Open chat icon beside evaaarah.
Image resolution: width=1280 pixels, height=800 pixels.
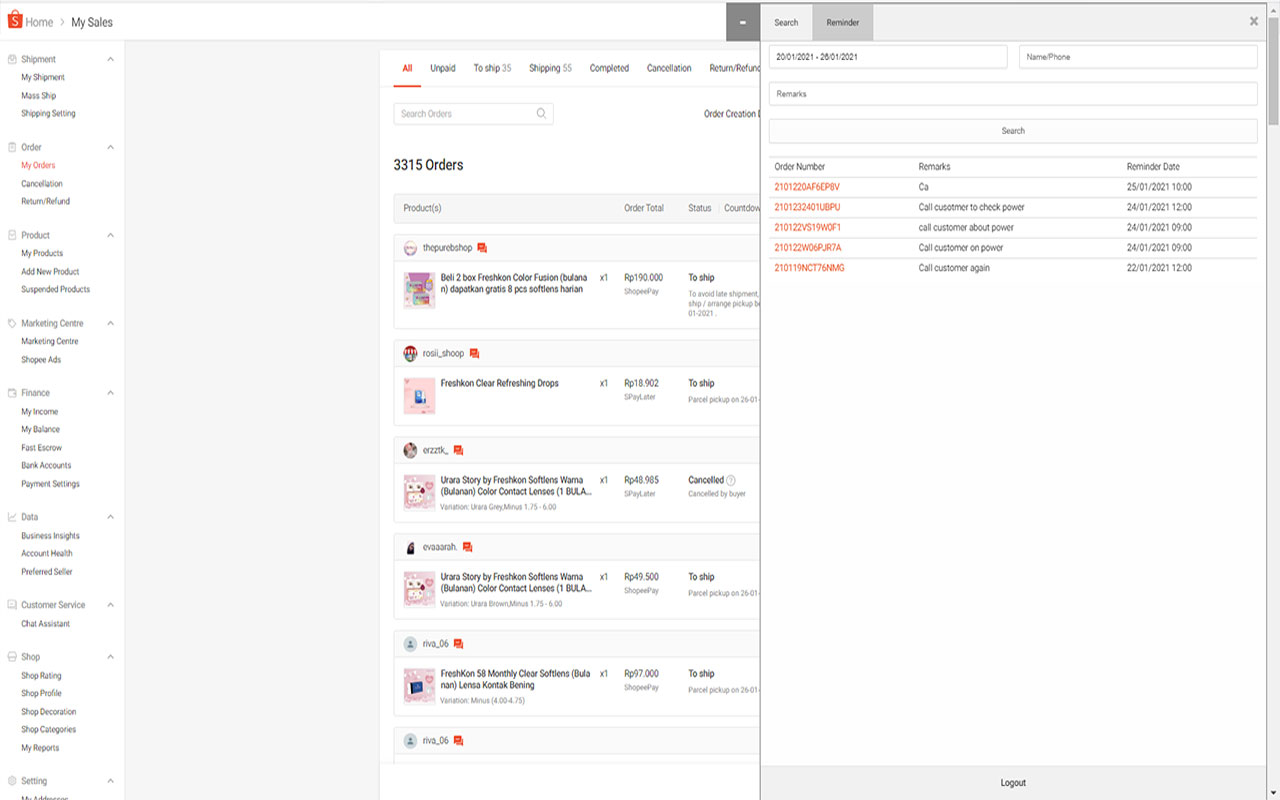[468, 547]
